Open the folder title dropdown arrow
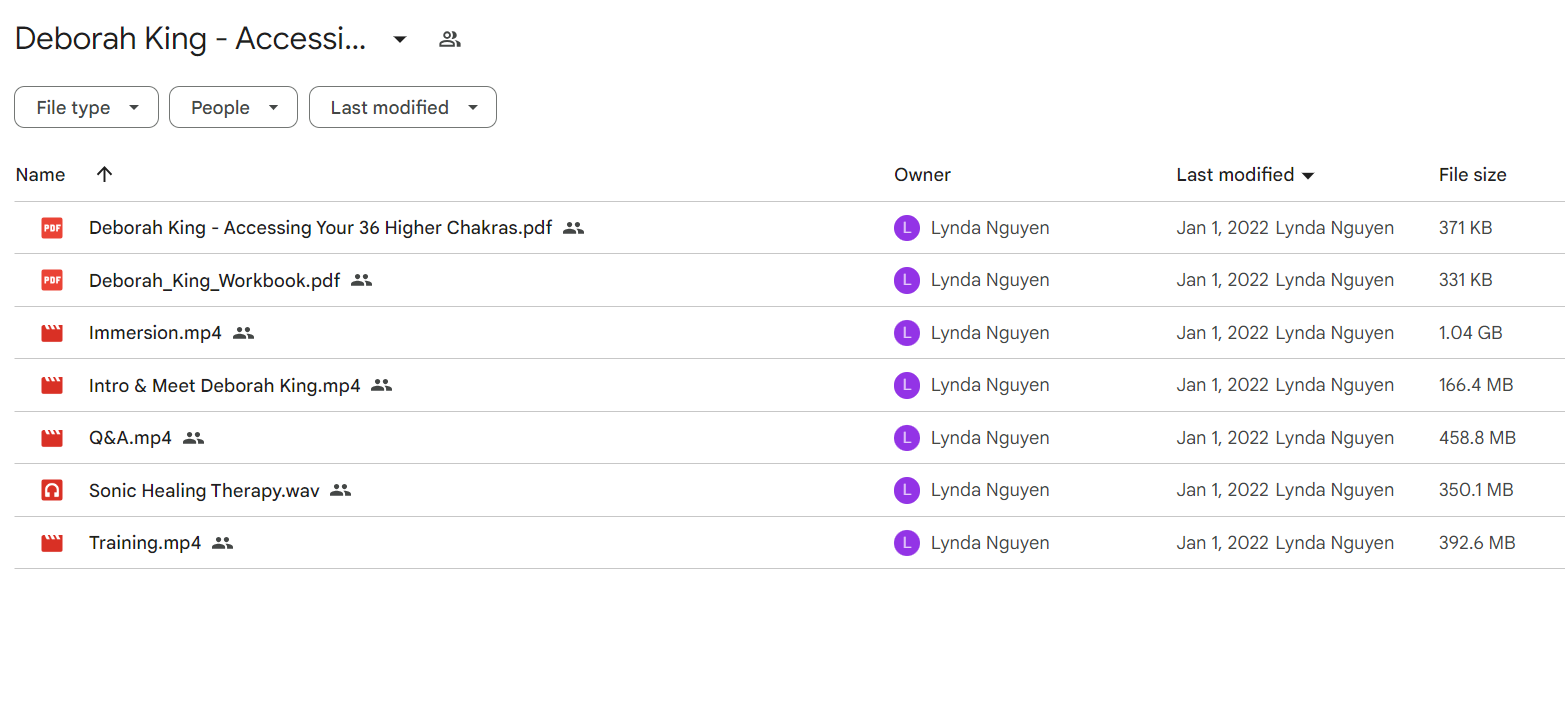Viewport: 1565px width, 720px height. [x=400, y=40]
